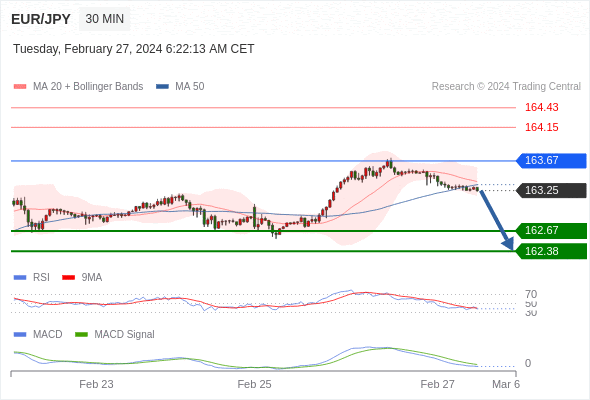
Task: Click the Feb 23 date axis label
Action: (x=96, y=384)
